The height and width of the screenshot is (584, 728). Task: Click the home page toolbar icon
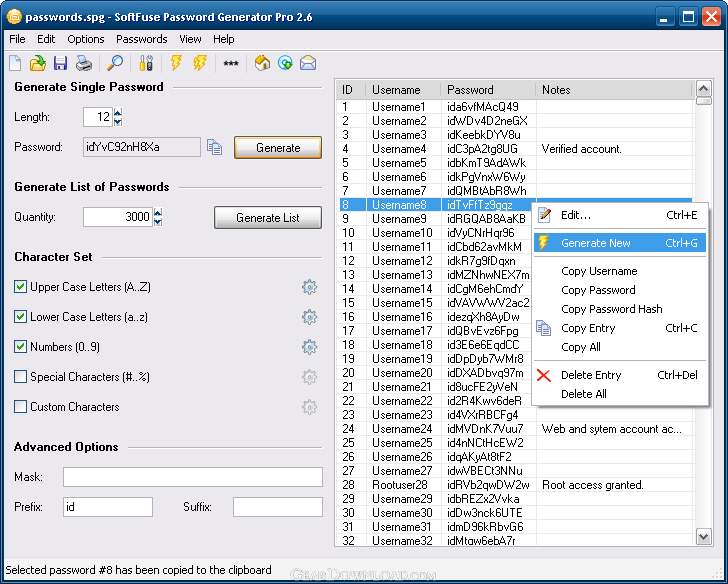[x=262, y=63]
